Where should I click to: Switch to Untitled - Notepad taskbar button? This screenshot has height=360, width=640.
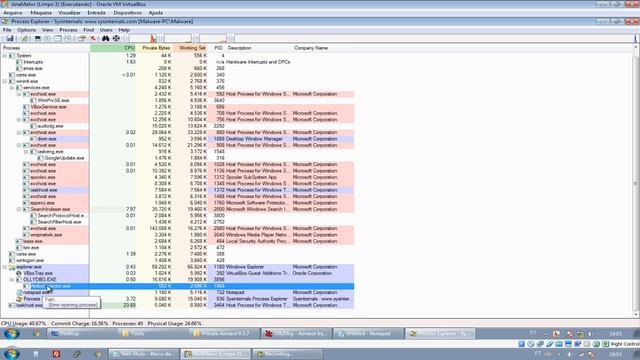[368, 333]
